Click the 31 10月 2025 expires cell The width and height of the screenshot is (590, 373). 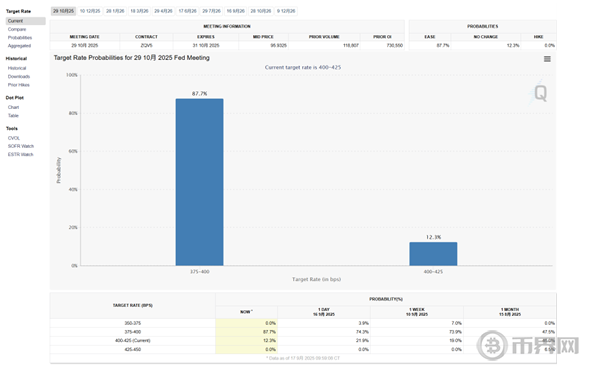tap(206, 45)
